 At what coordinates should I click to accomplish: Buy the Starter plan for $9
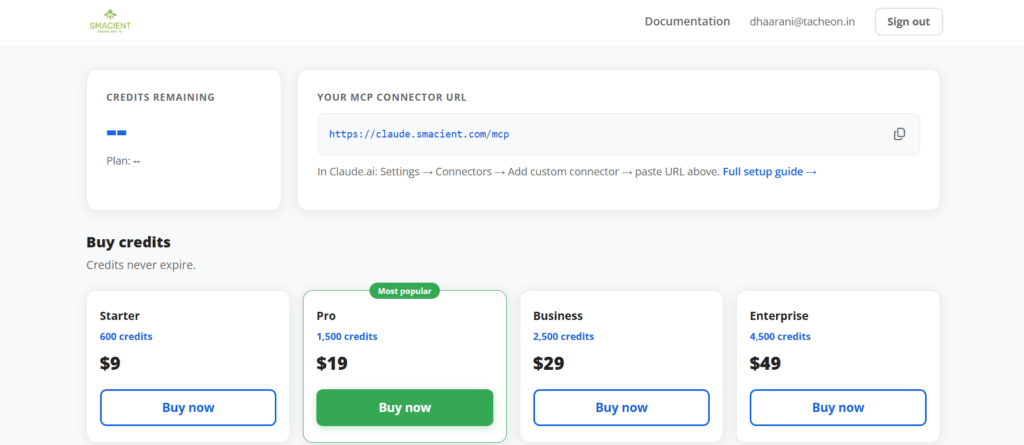coord(188,407)
